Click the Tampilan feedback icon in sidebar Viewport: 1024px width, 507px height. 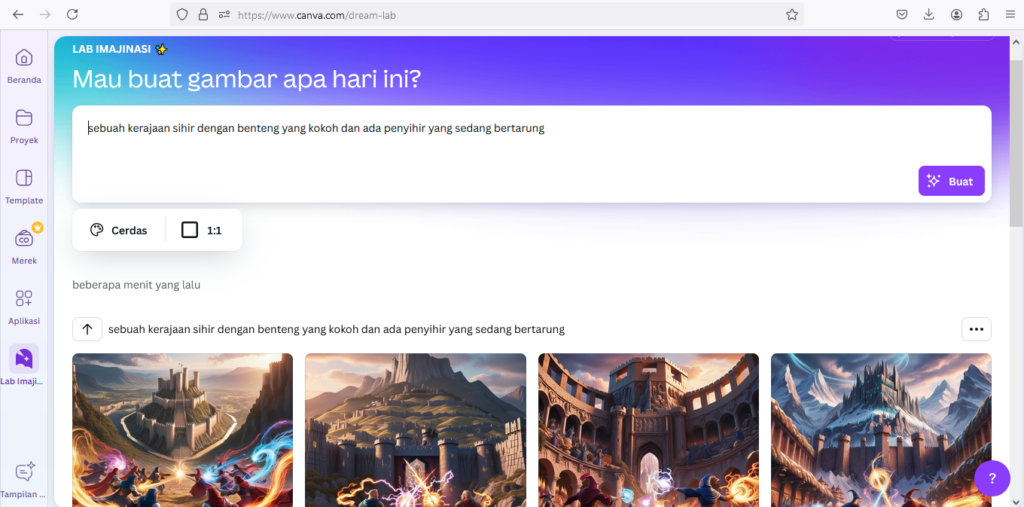click(x=24, y=472)
